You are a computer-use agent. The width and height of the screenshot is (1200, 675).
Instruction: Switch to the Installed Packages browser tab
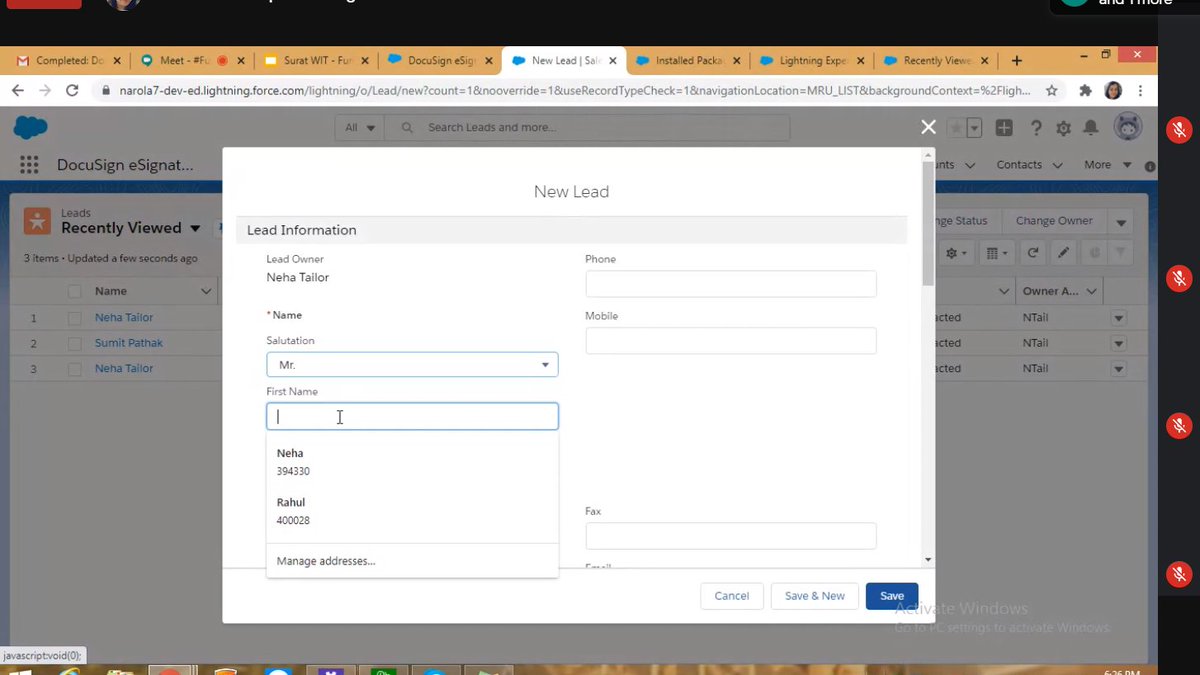pos(688,60)
